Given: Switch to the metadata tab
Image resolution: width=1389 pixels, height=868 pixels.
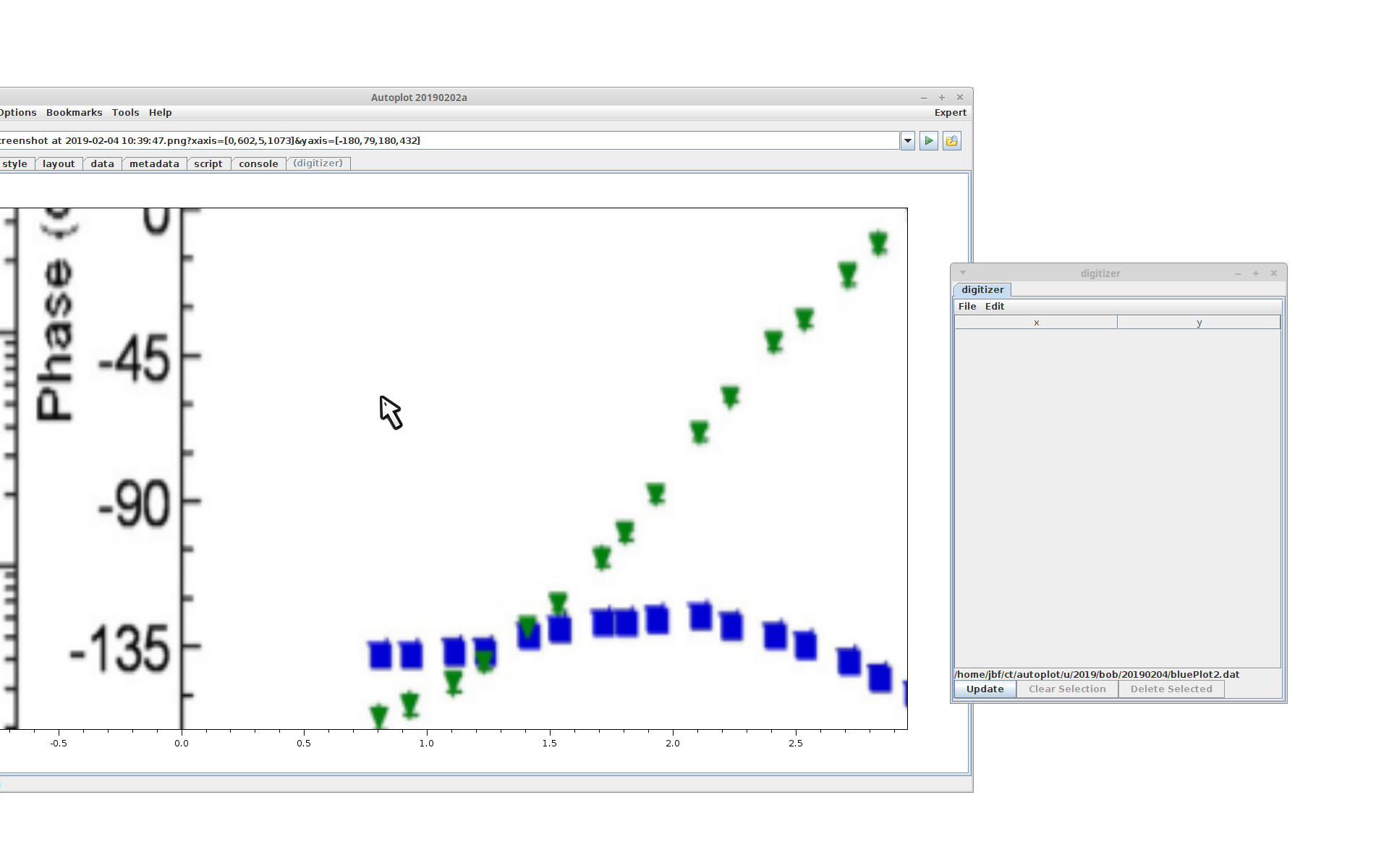Looking at the screenshot, I should [154, 164].
